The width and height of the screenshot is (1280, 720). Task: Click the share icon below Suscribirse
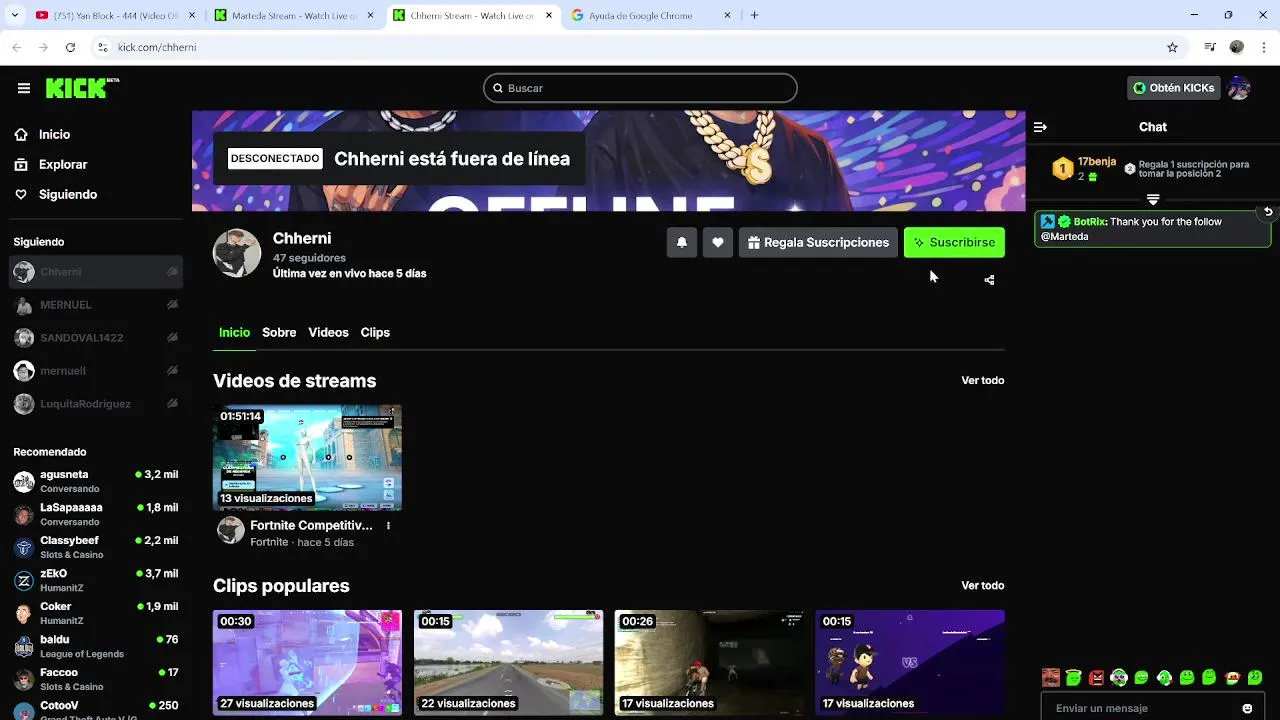989,280
